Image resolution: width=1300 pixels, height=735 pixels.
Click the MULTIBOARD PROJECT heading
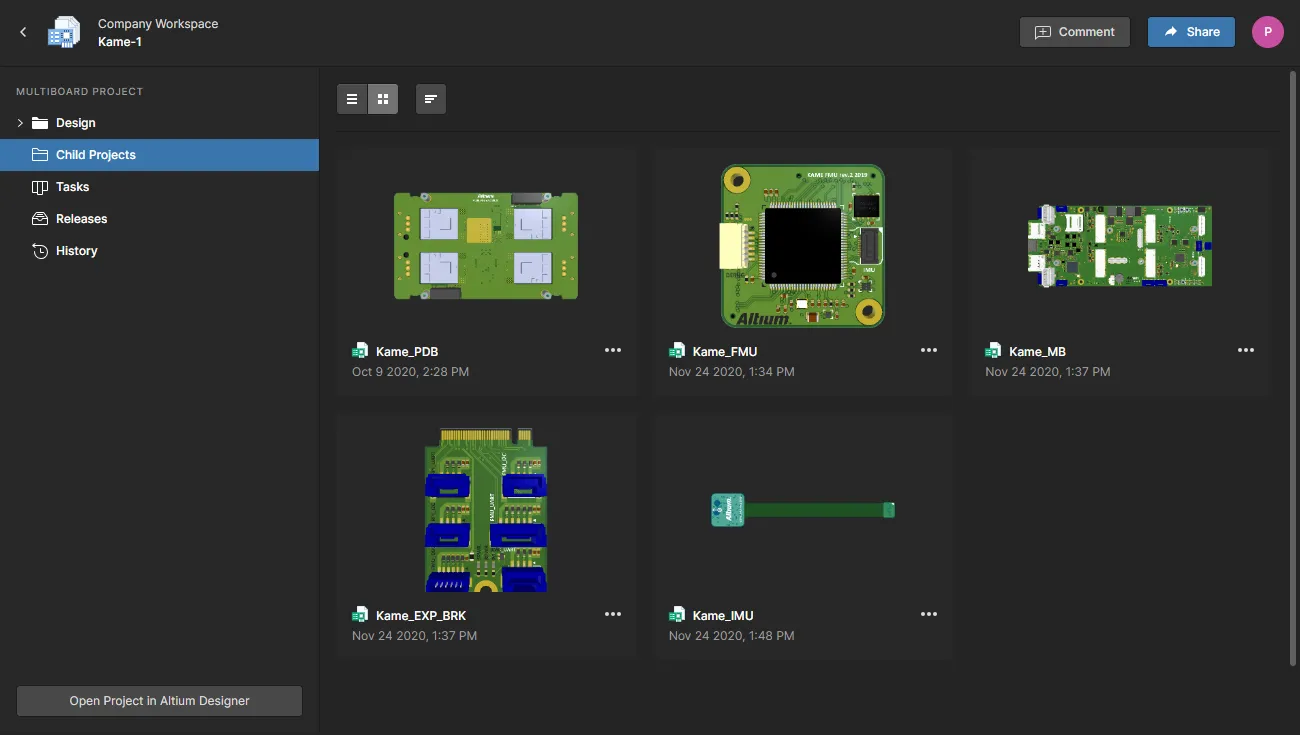[80, 92]
